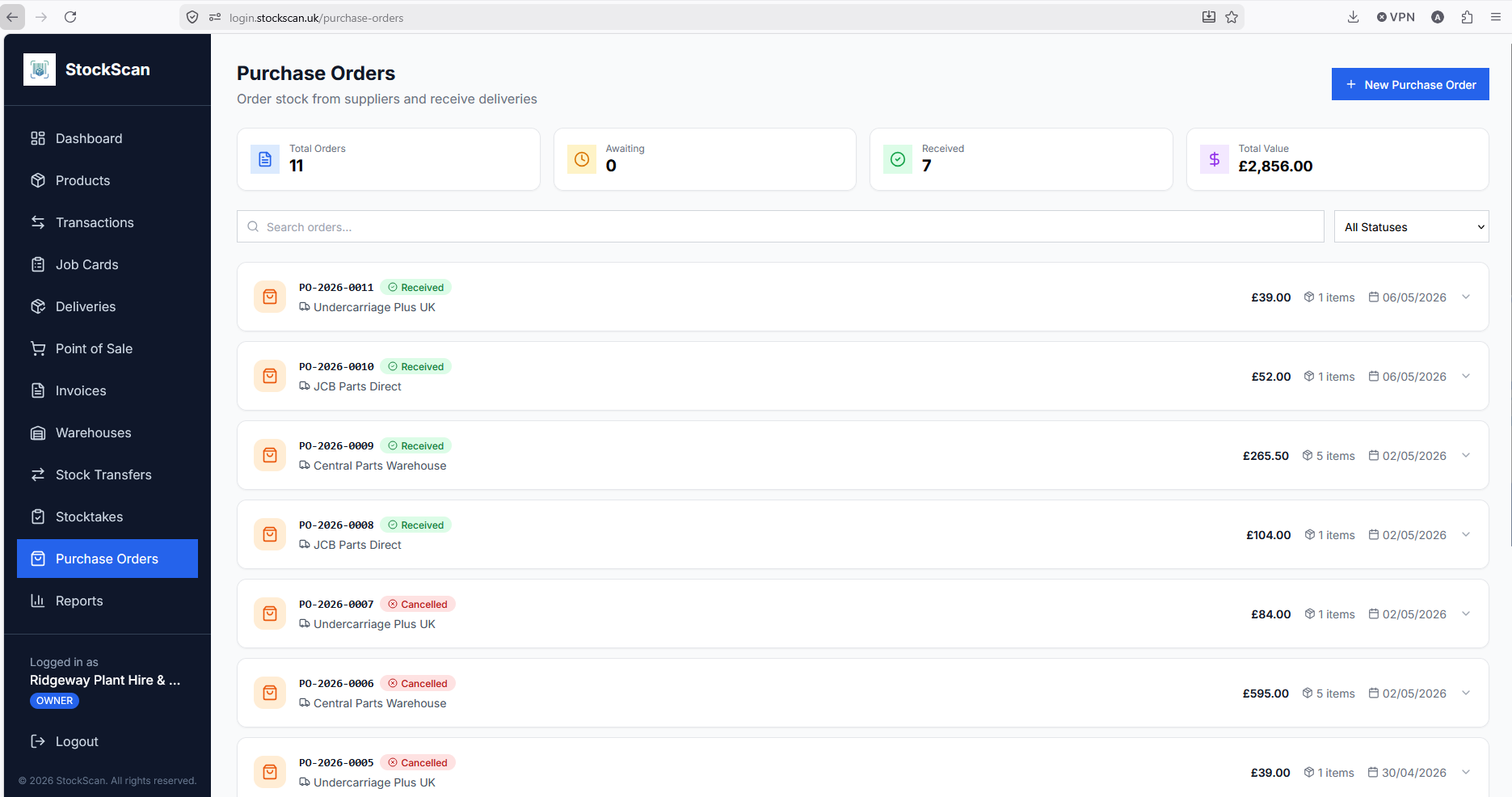Go to Products in the sidebar

coord(107,180)
